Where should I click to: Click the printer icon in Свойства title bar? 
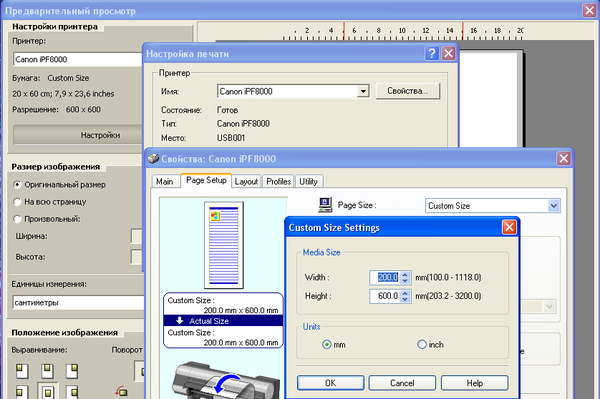[x=153, y=158]
